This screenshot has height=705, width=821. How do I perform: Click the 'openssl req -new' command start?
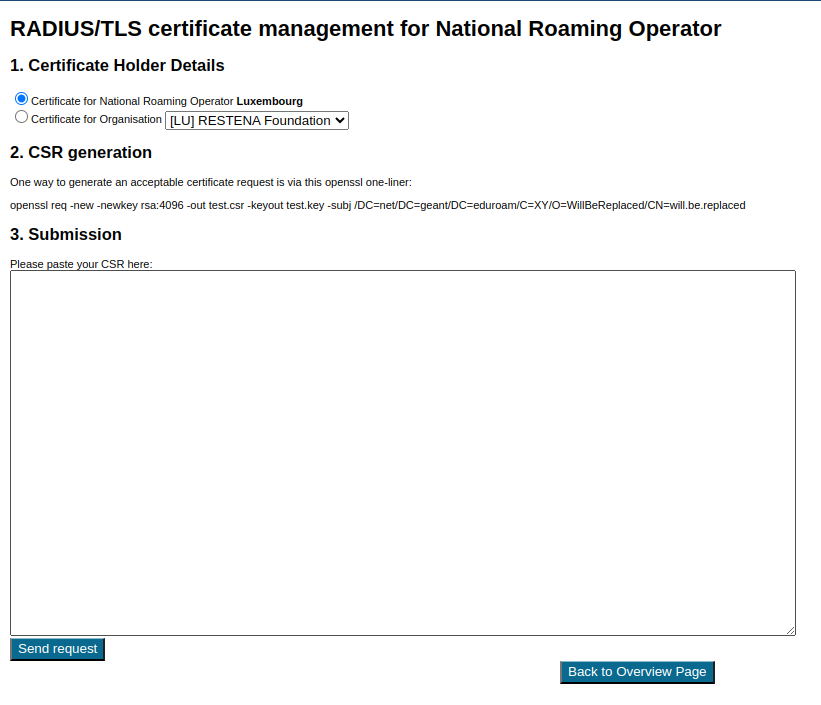coord(50,205)
